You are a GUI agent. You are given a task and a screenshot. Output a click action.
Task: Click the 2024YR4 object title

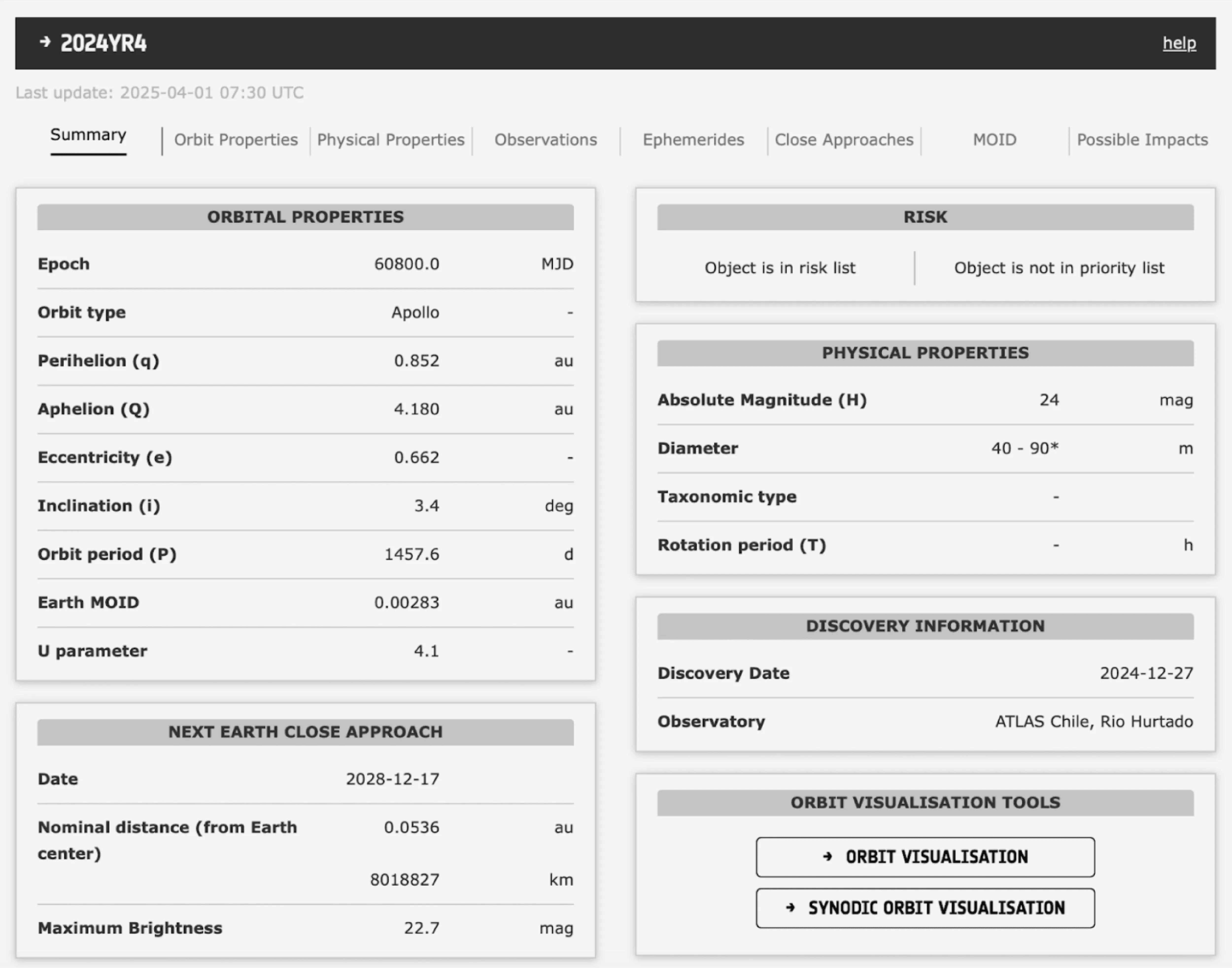click(104, 43)
